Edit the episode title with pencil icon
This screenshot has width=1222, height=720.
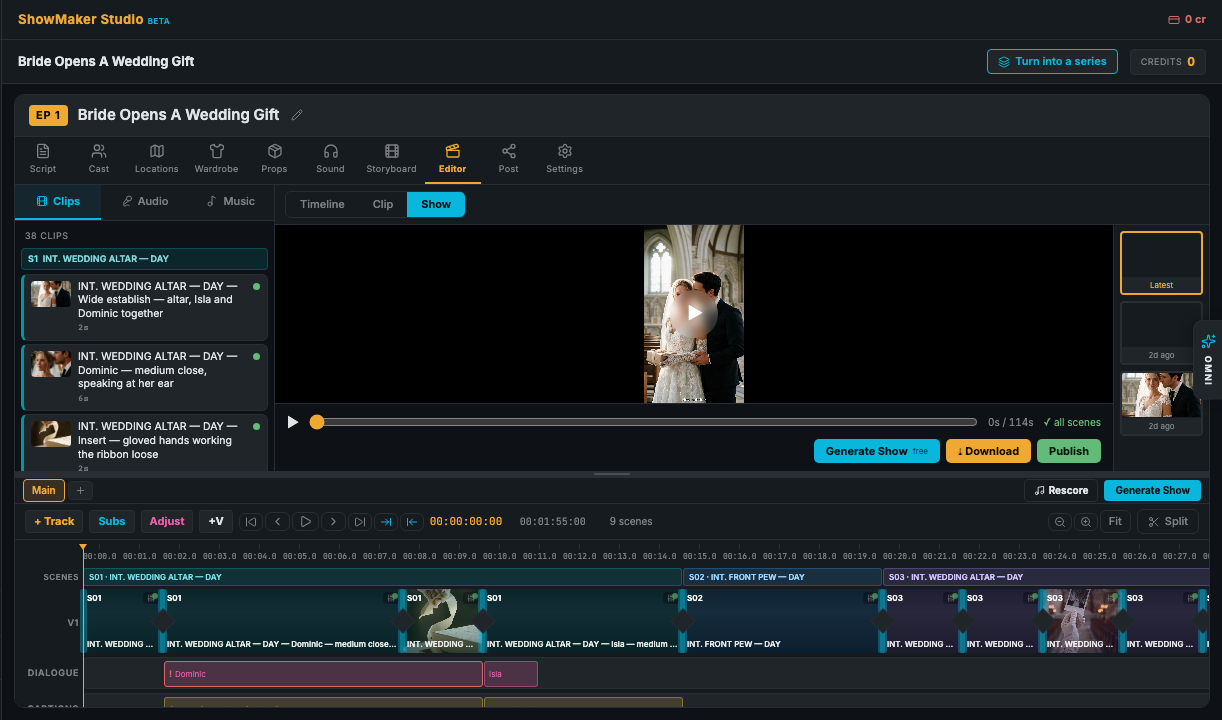297,115
